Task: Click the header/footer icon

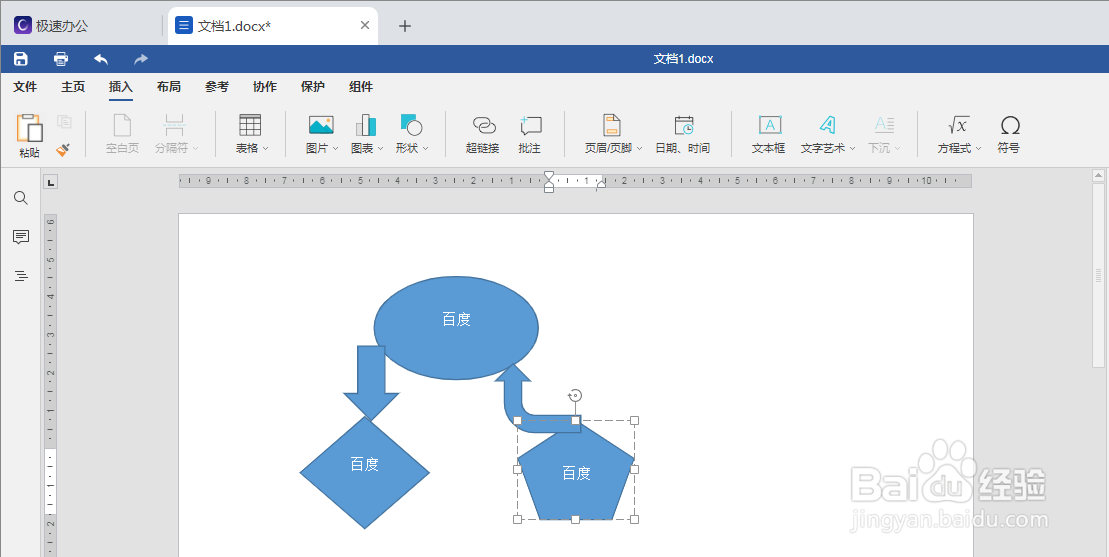Action: point(611,125)
